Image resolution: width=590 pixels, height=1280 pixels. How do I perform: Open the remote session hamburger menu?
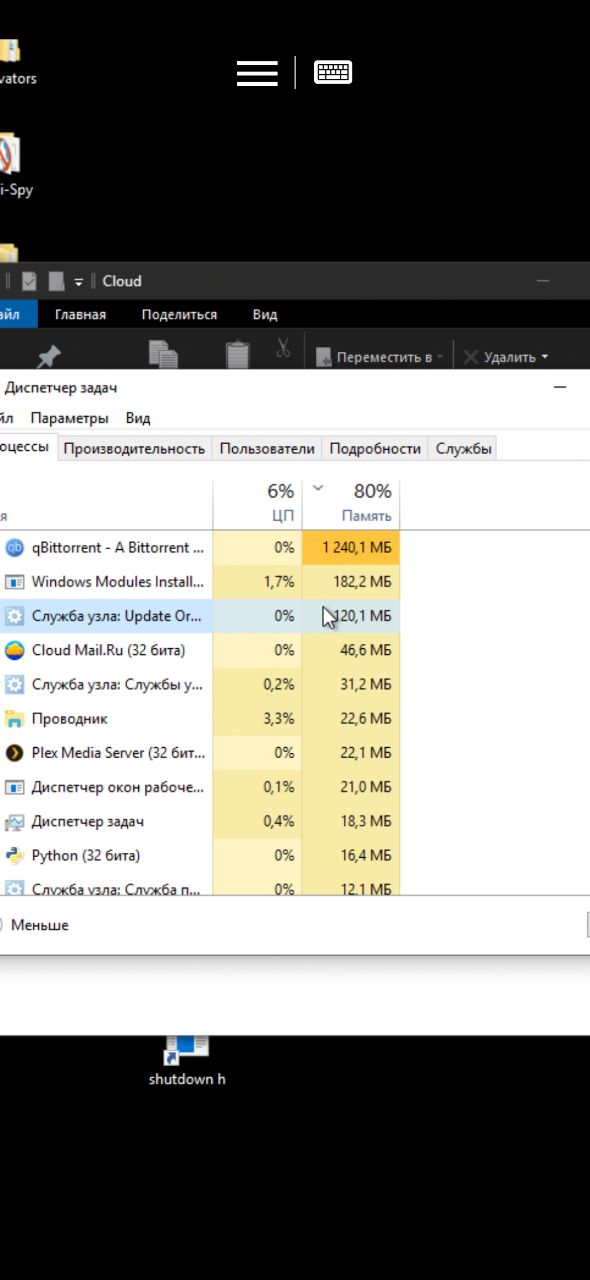click(x=257, y=73)
